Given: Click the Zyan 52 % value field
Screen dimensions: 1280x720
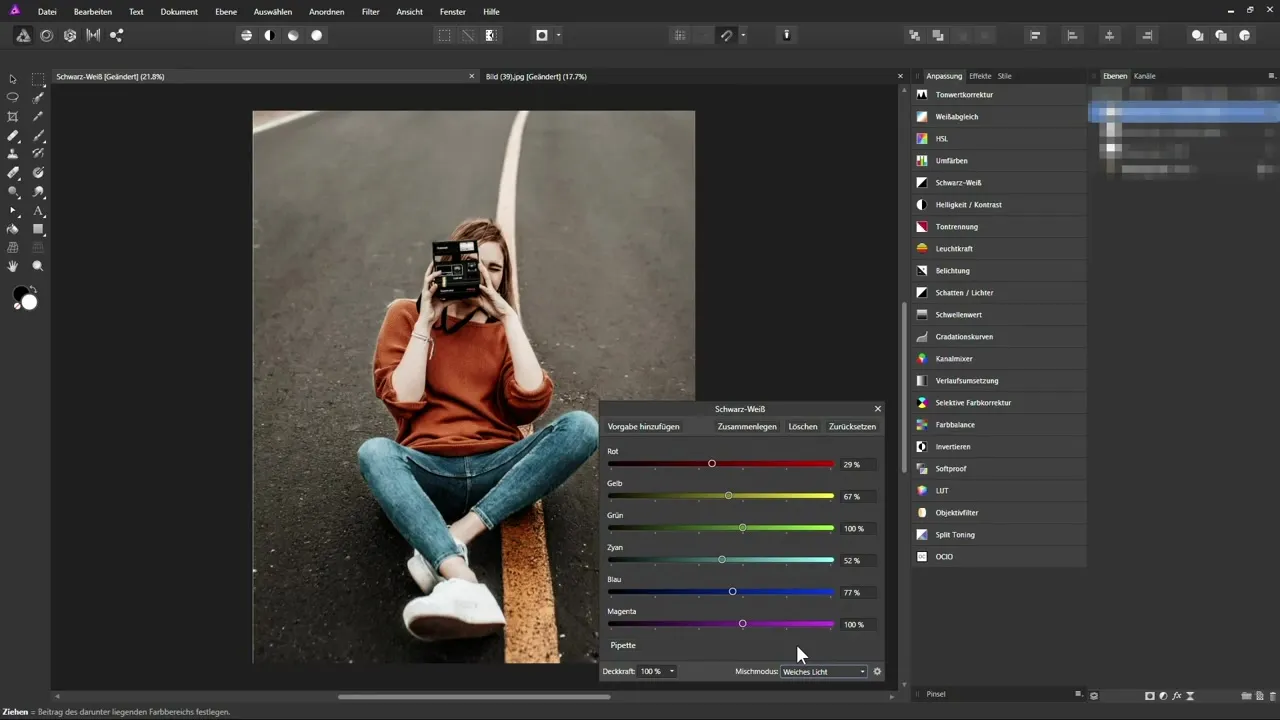Looking at the screenshot, I should (x=857, y=560).
